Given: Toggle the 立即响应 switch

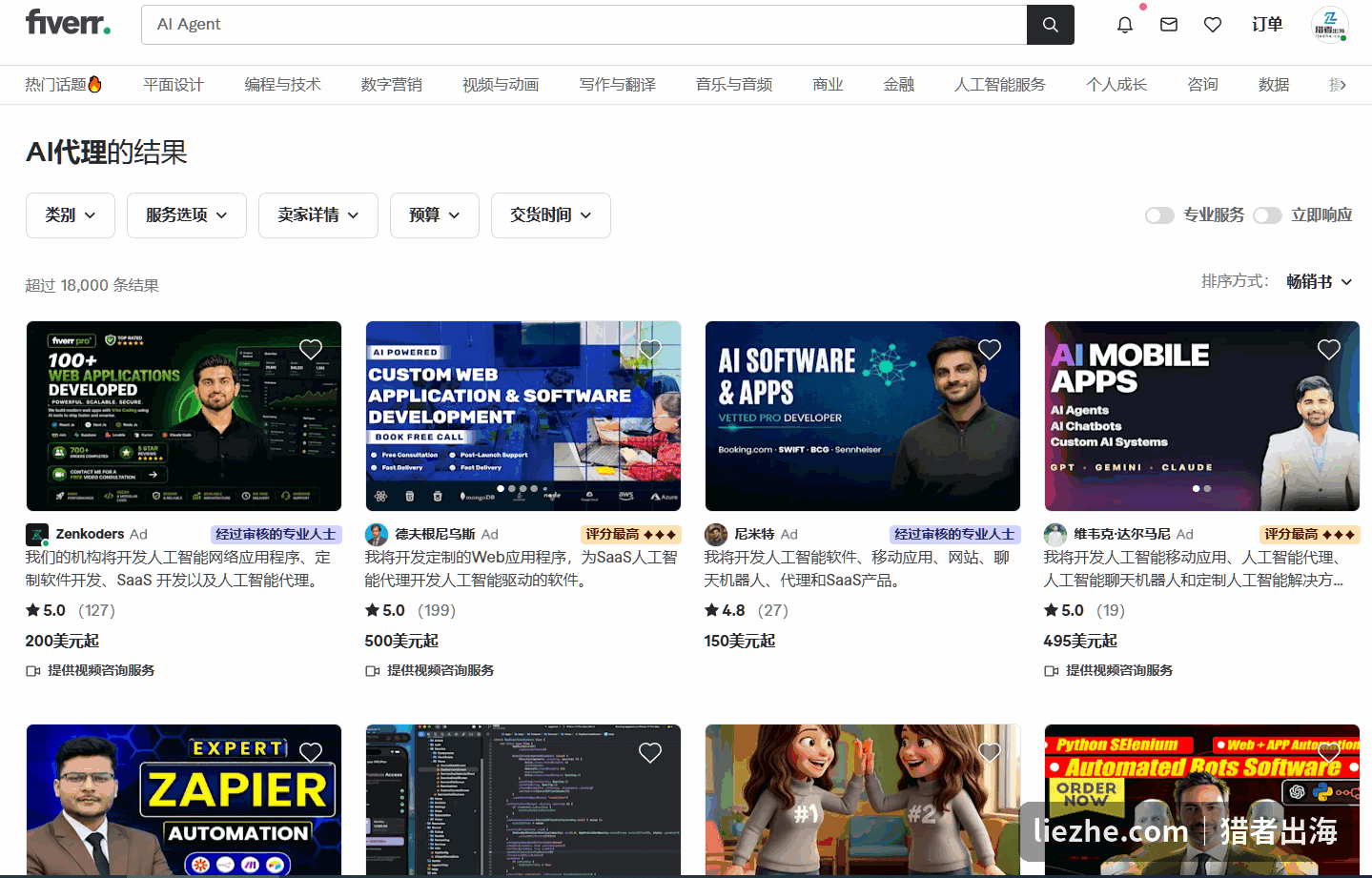Looking at the screenshot, I should (x=1267, y=215).
